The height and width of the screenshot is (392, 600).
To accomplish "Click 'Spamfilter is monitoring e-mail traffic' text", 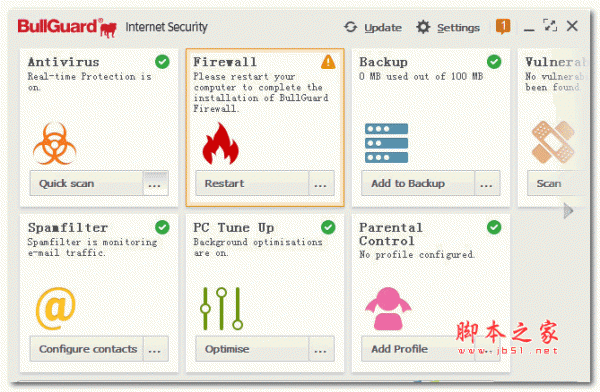I will (92, 247).
